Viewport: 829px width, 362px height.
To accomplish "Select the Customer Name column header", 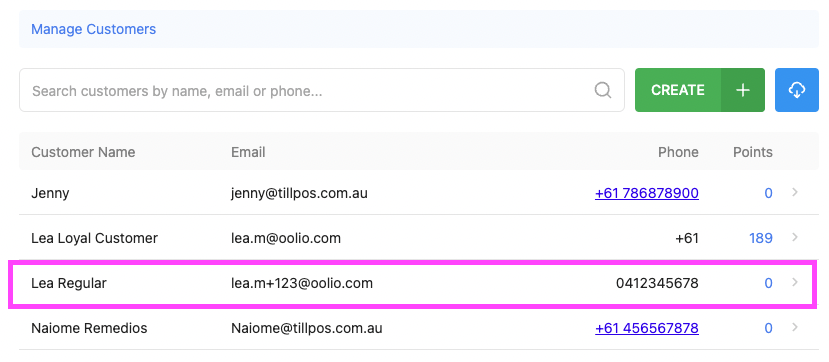I will coord(83,152).
